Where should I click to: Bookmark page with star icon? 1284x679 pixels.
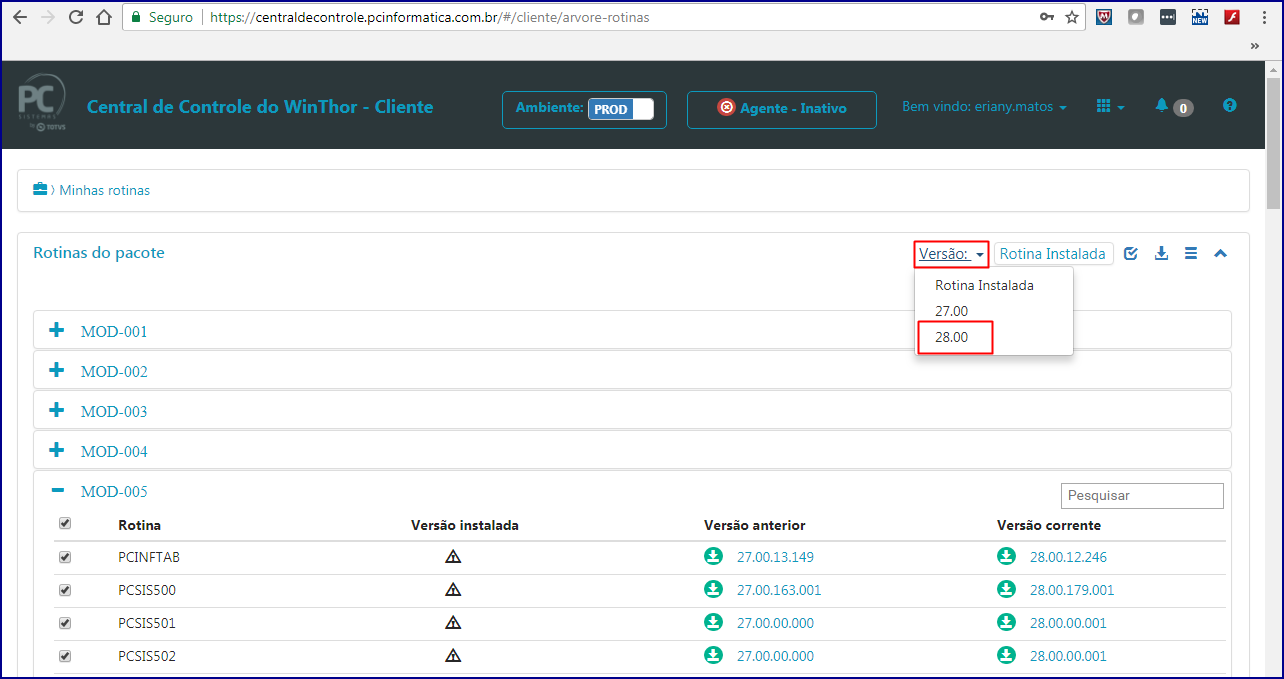(1072, 17)
